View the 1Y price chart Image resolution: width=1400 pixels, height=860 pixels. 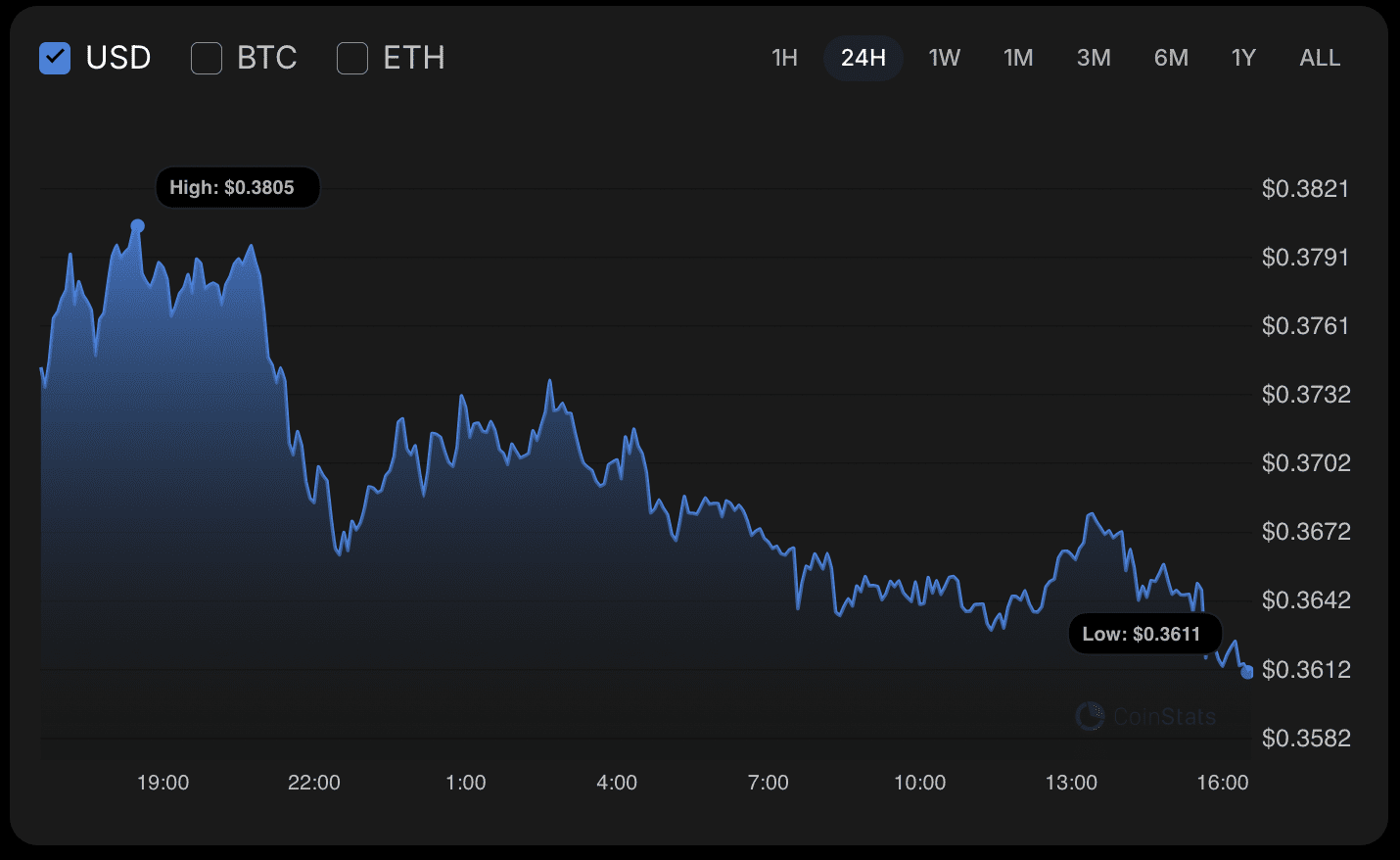tap(1243, 58)
